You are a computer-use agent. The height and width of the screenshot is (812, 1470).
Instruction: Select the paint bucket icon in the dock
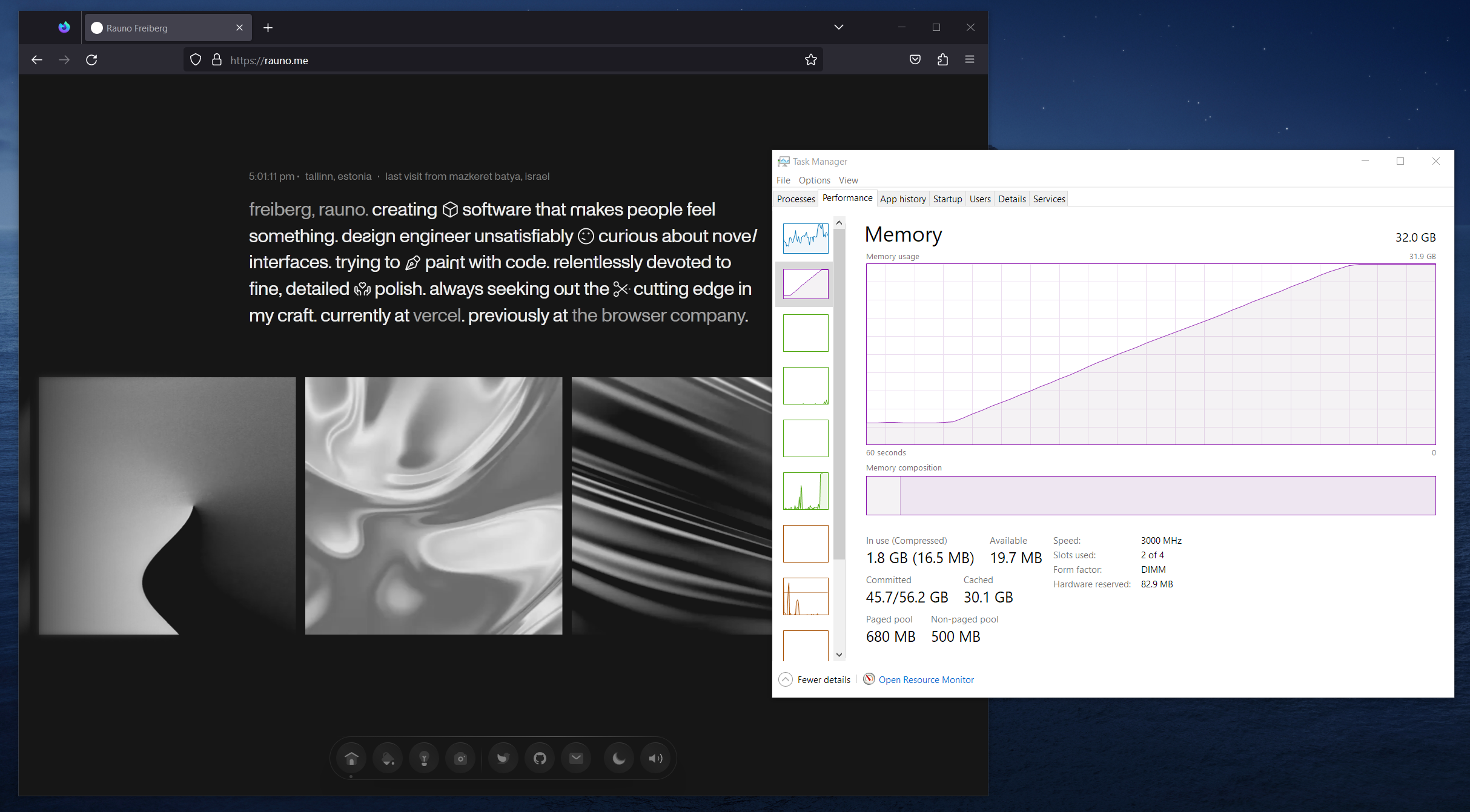click(x=388, y=758)
